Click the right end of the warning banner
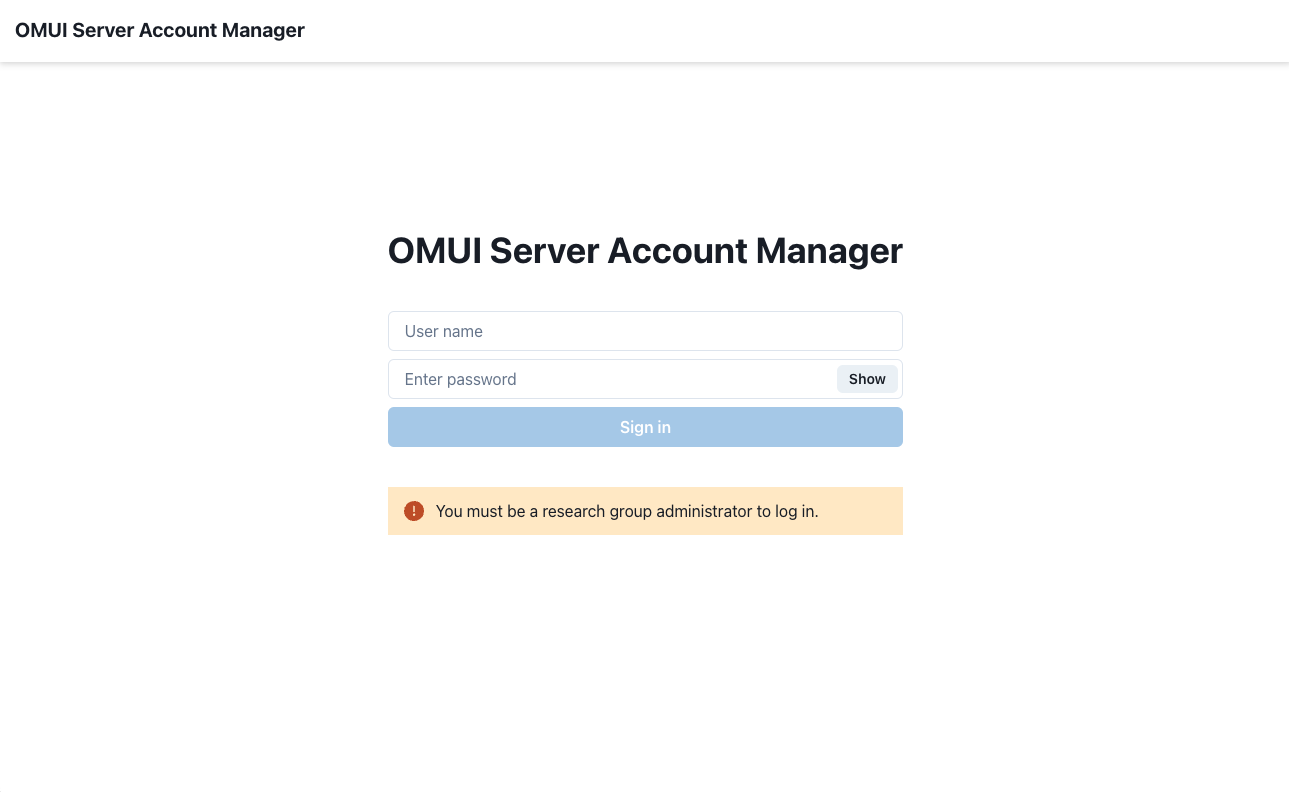1289x792 pixels. (x=885, y=511)
